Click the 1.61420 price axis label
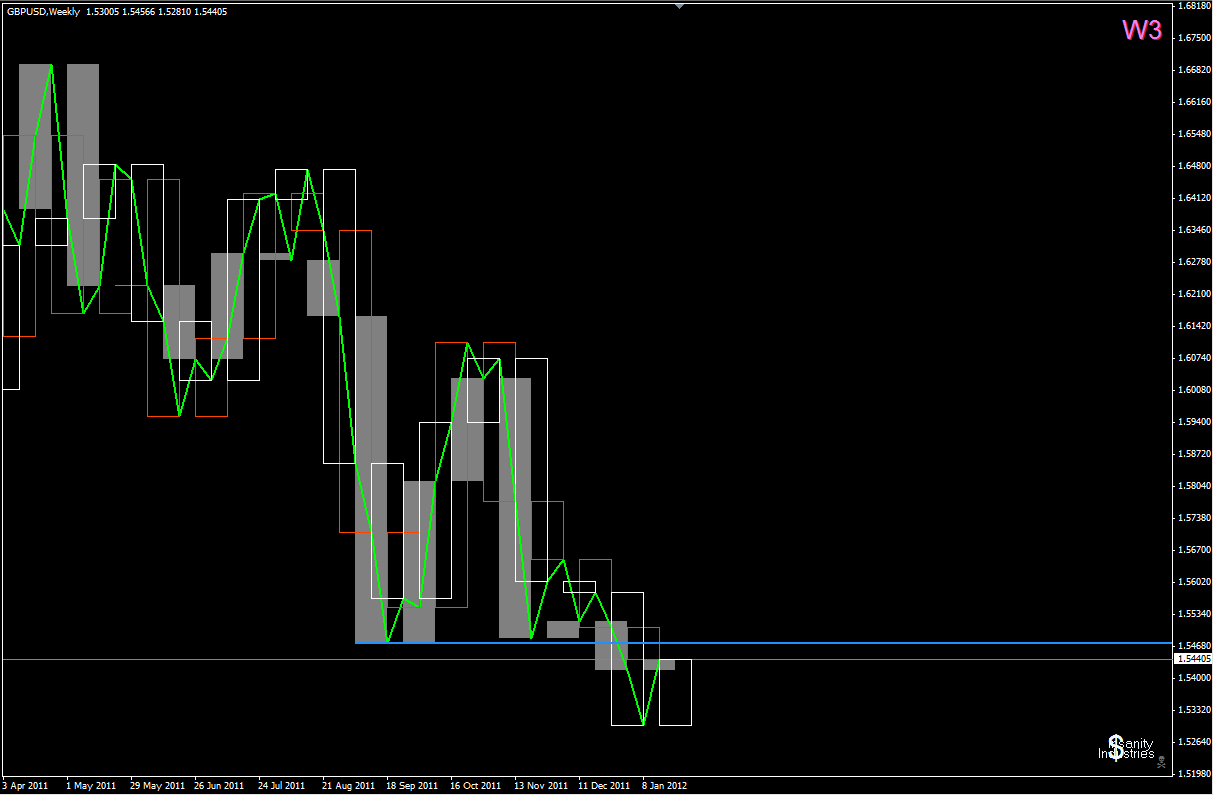This screenshot has height=796, width=1213. [x=1194, y=326]
